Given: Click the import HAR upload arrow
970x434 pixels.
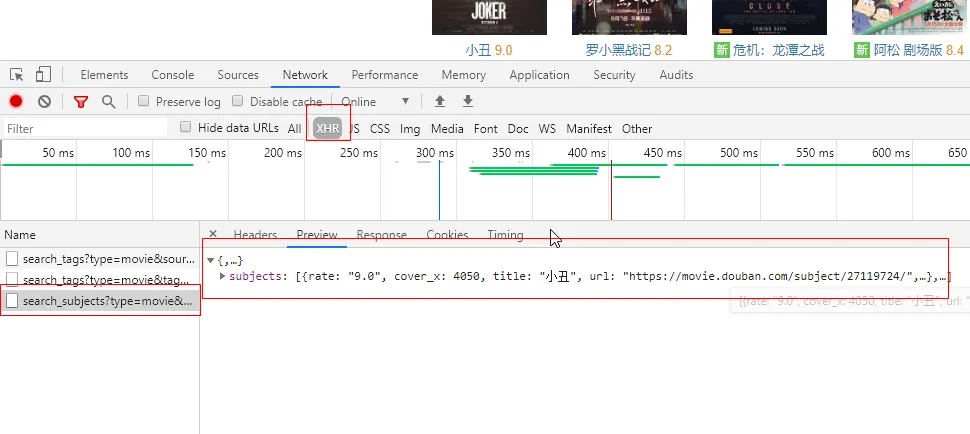Looking at the screenshot, I should (439, 101).
